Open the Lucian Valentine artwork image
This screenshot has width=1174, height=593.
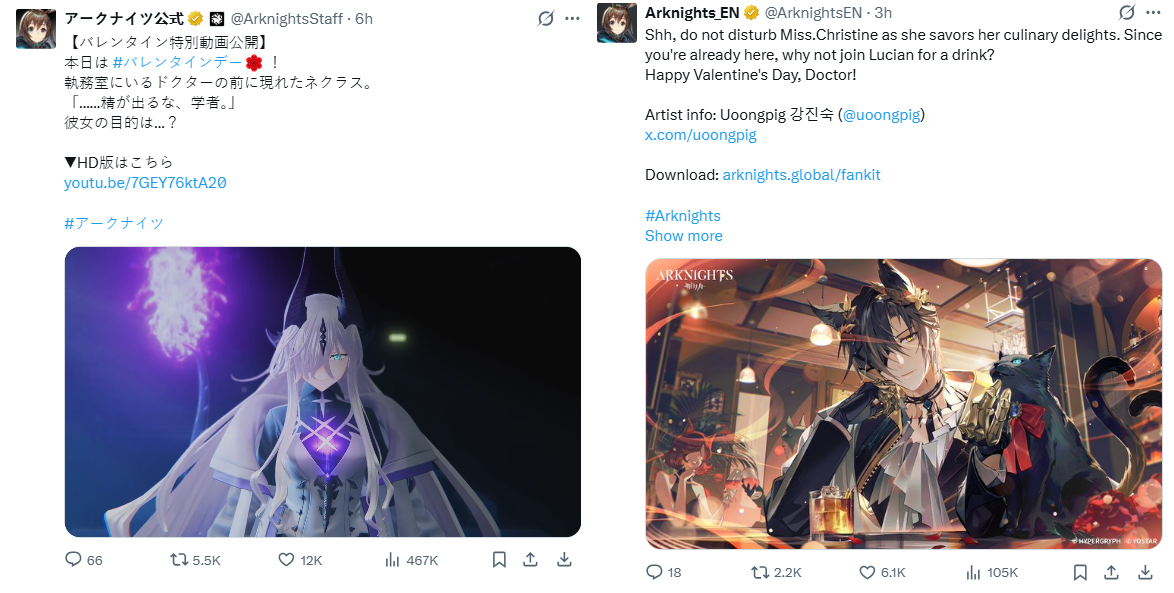coord(904,404)
